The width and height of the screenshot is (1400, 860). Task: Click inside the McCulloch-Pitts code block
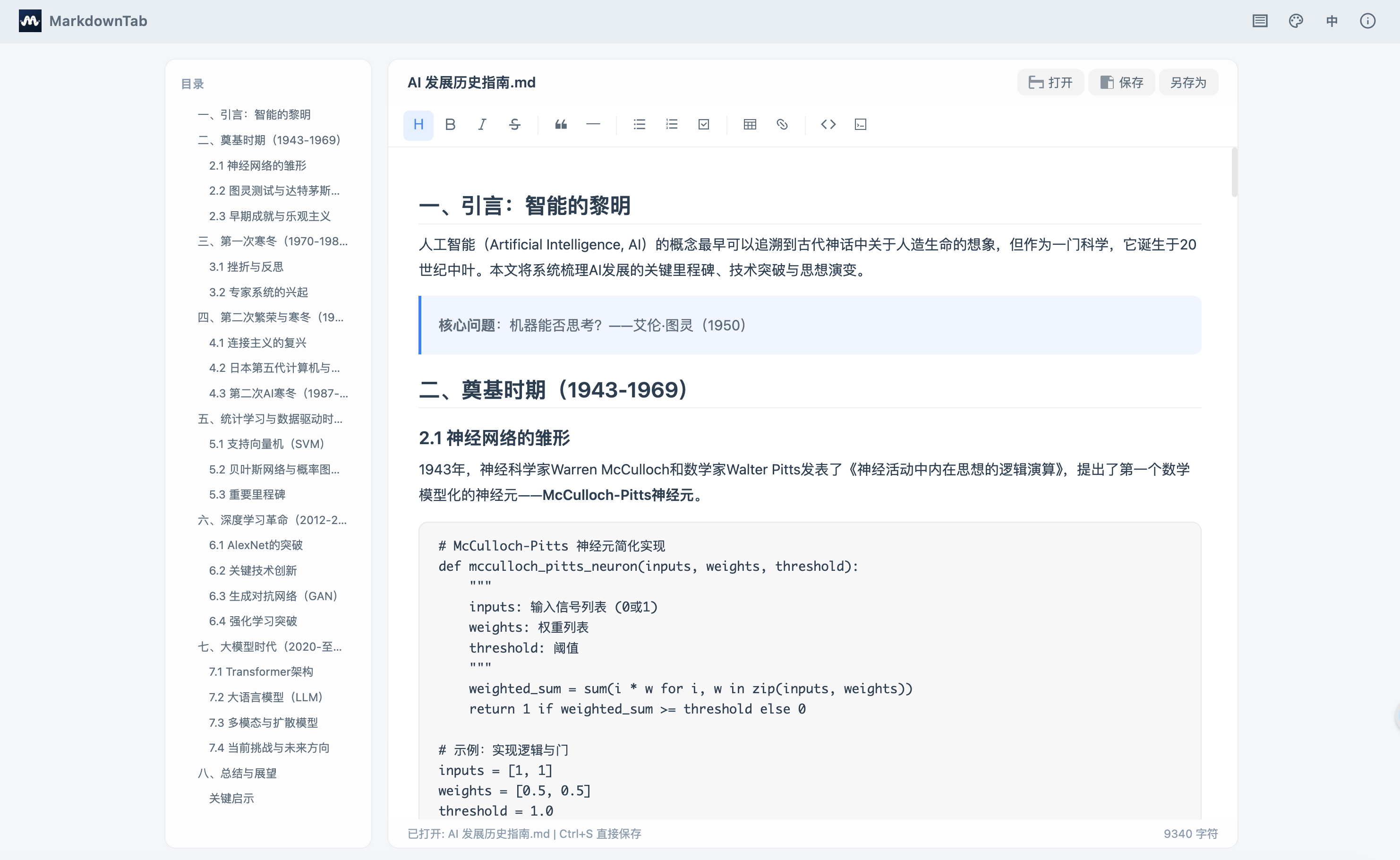pyautogui.click(x=810, y=671)
